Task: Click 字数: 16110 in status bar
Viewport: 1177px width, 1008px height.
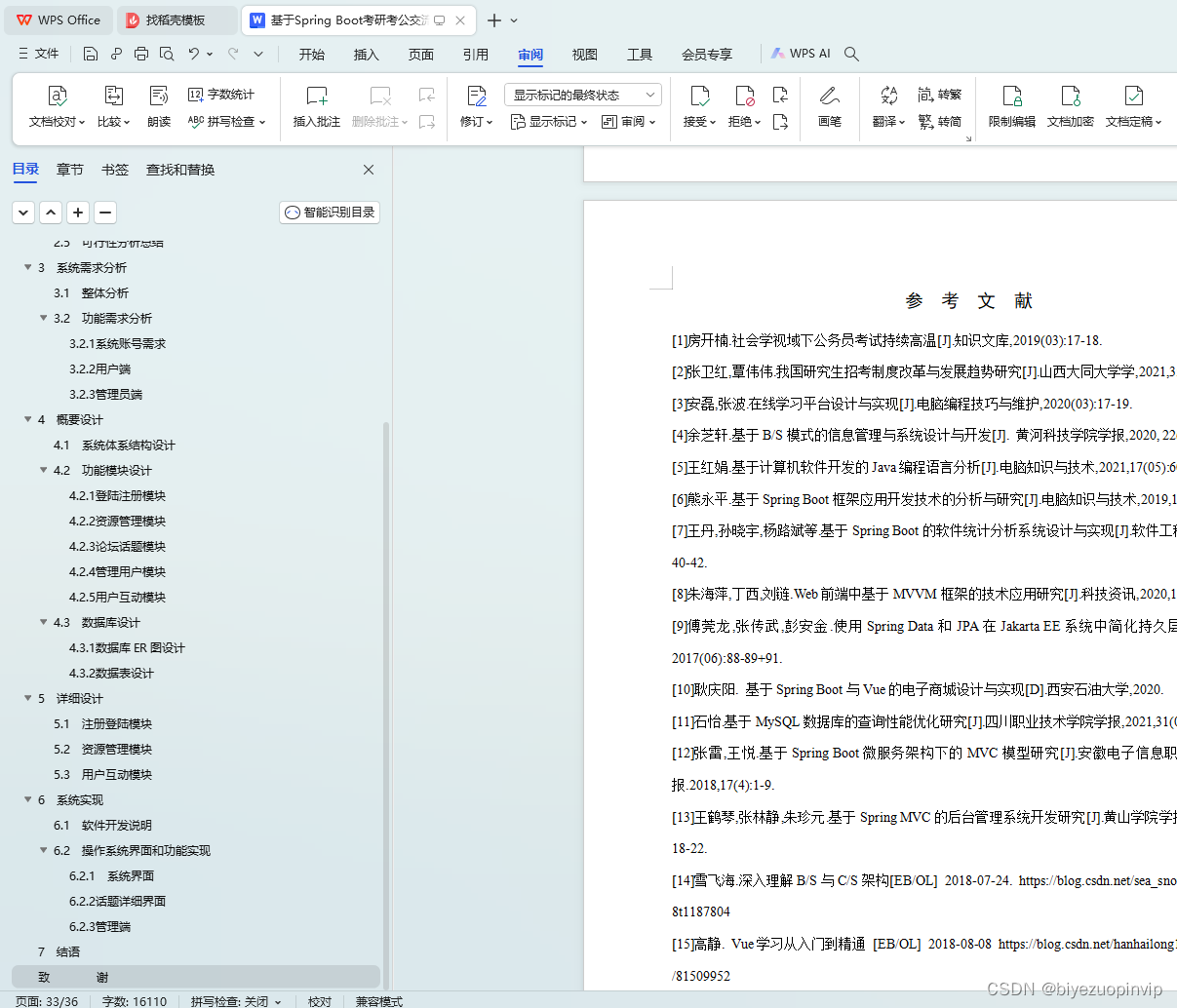Action: (x=135, y=1001)
